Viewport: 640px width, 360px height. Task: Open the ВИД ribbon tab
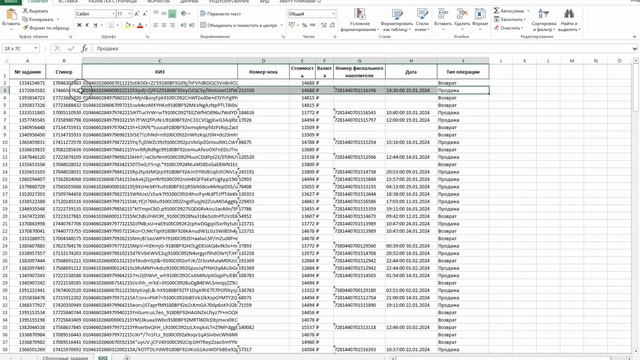tap(264, 2)
